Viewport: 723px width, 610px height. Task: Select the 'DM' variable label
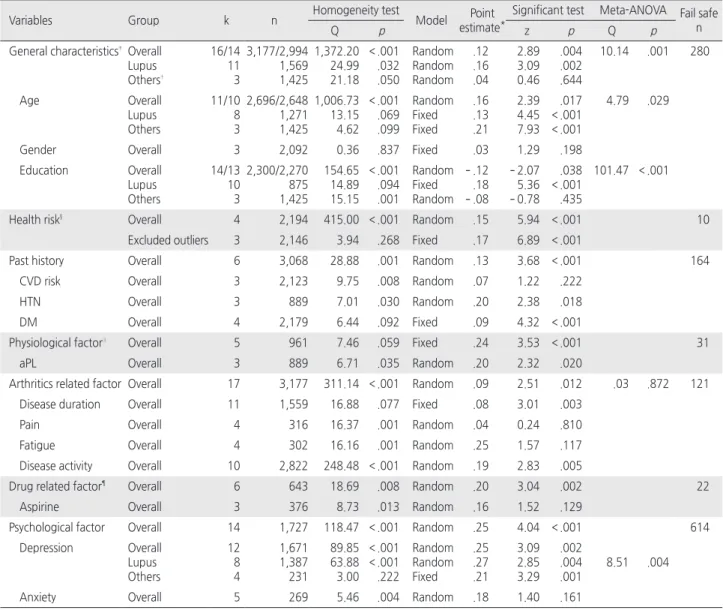coord(28,322)
